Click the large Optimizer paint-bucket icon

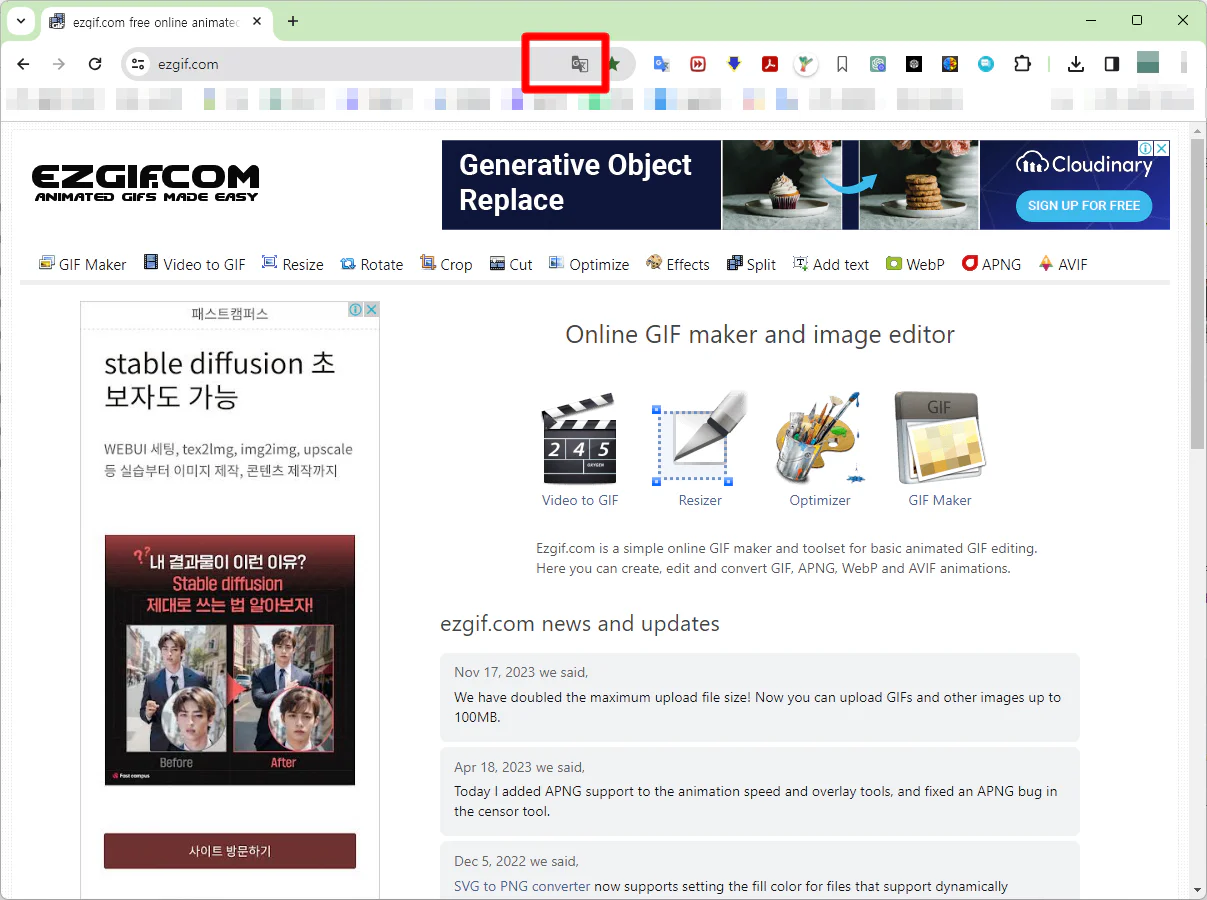click(820, 438)
